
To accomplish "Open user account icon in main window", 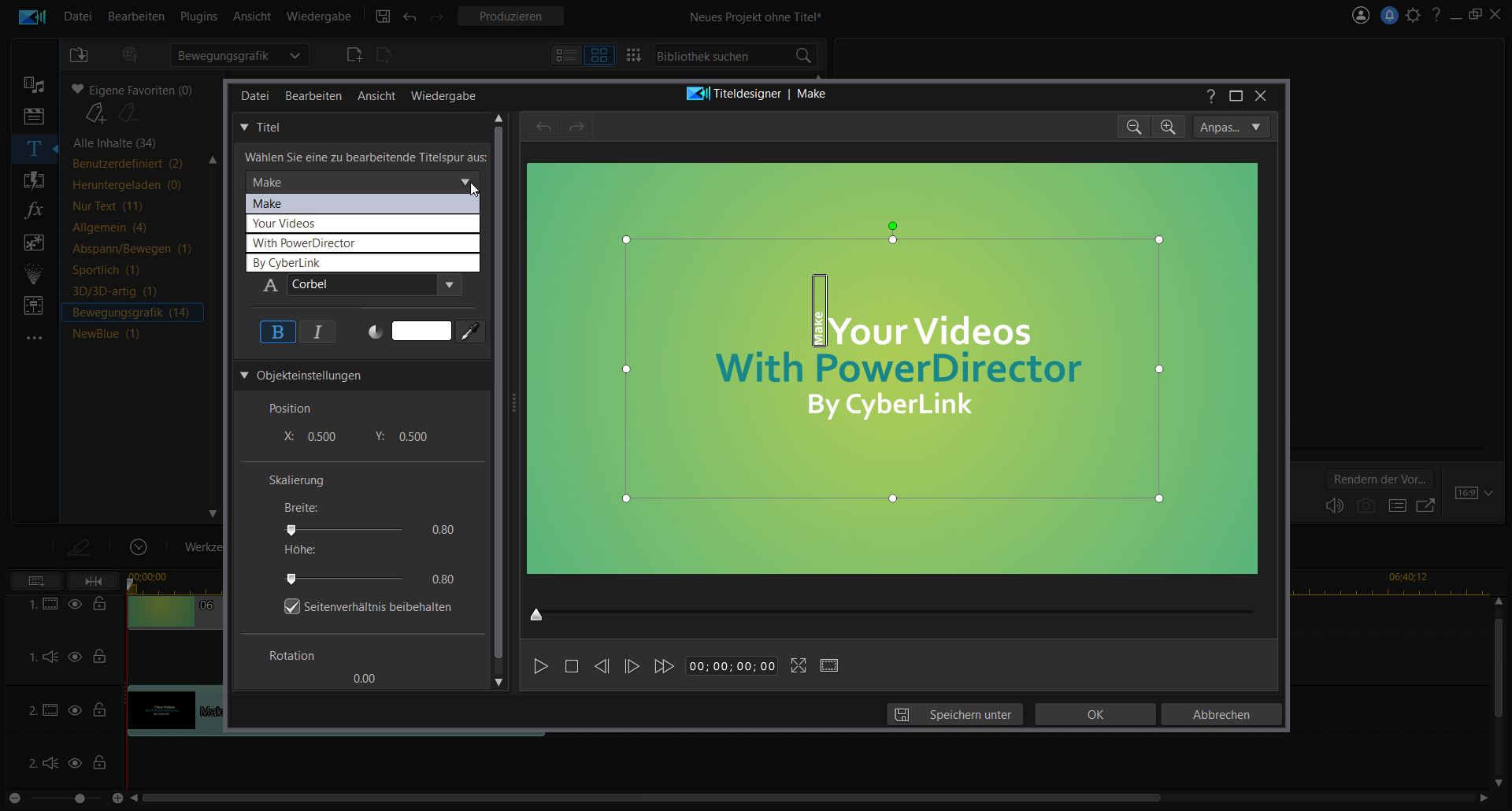I will click(1361, 16).
